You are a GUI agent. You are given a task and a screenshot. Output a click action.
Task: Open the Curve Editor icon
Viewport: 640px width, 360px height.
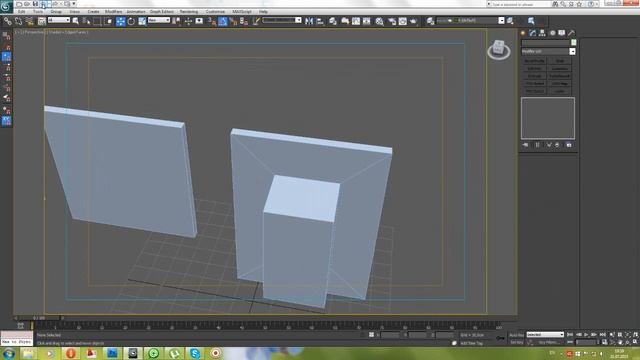point(356,21)
